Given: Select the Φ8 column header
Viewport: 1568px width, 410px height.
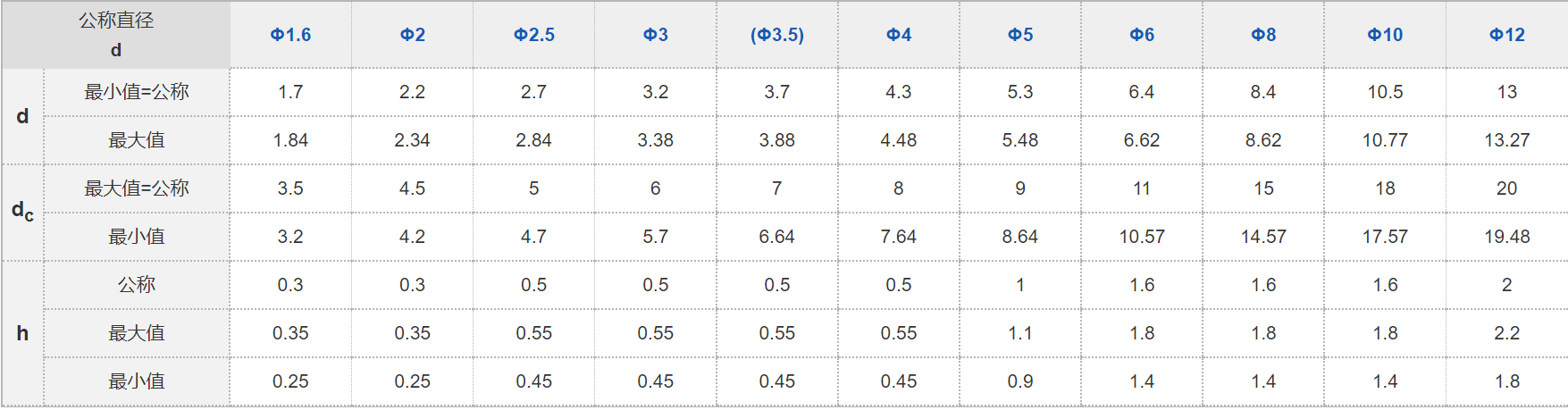Looking at the screenshot, I should tap(1262, 35).
